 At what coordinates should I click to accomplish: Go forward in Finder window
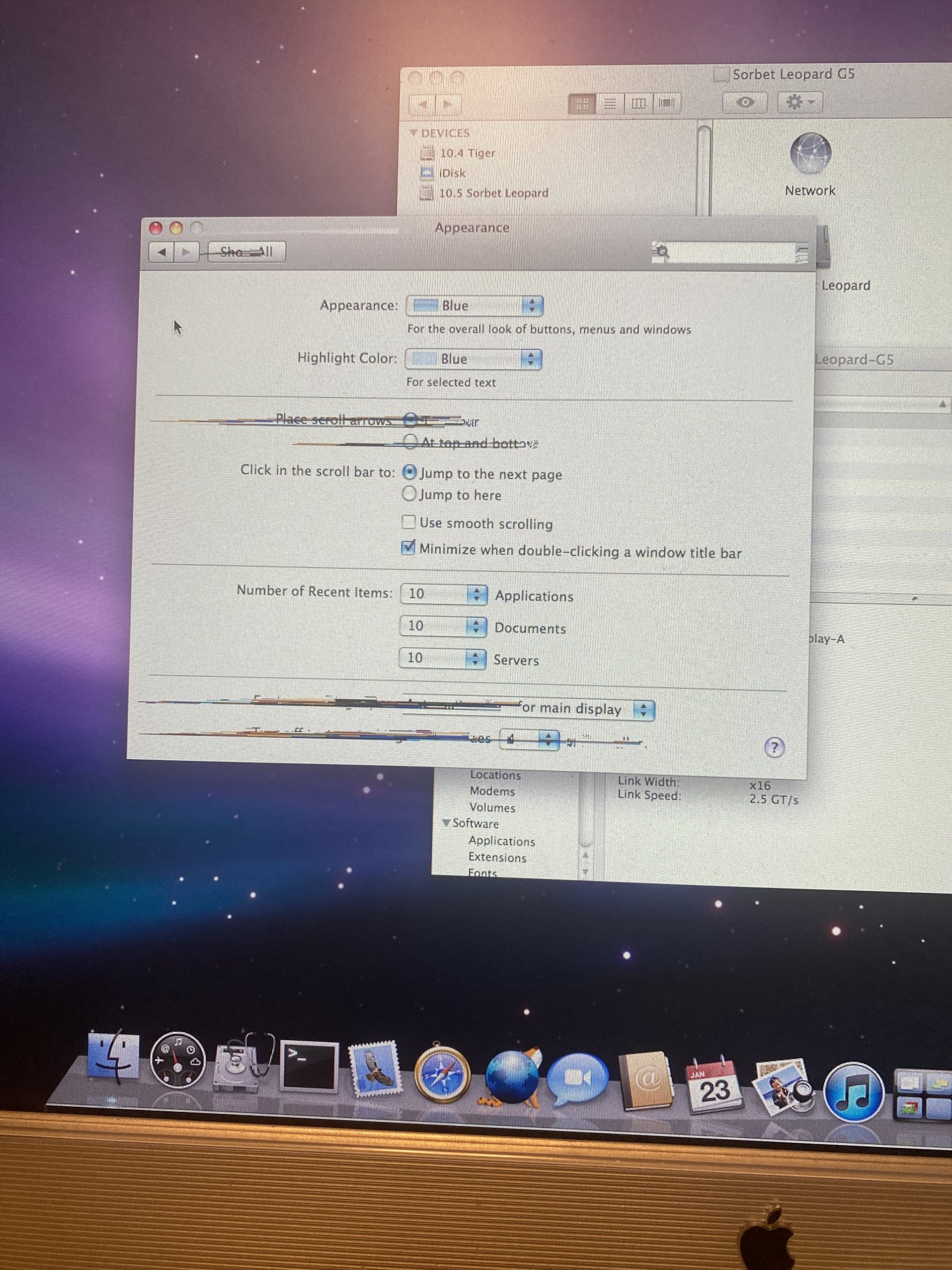click(448, 104)
